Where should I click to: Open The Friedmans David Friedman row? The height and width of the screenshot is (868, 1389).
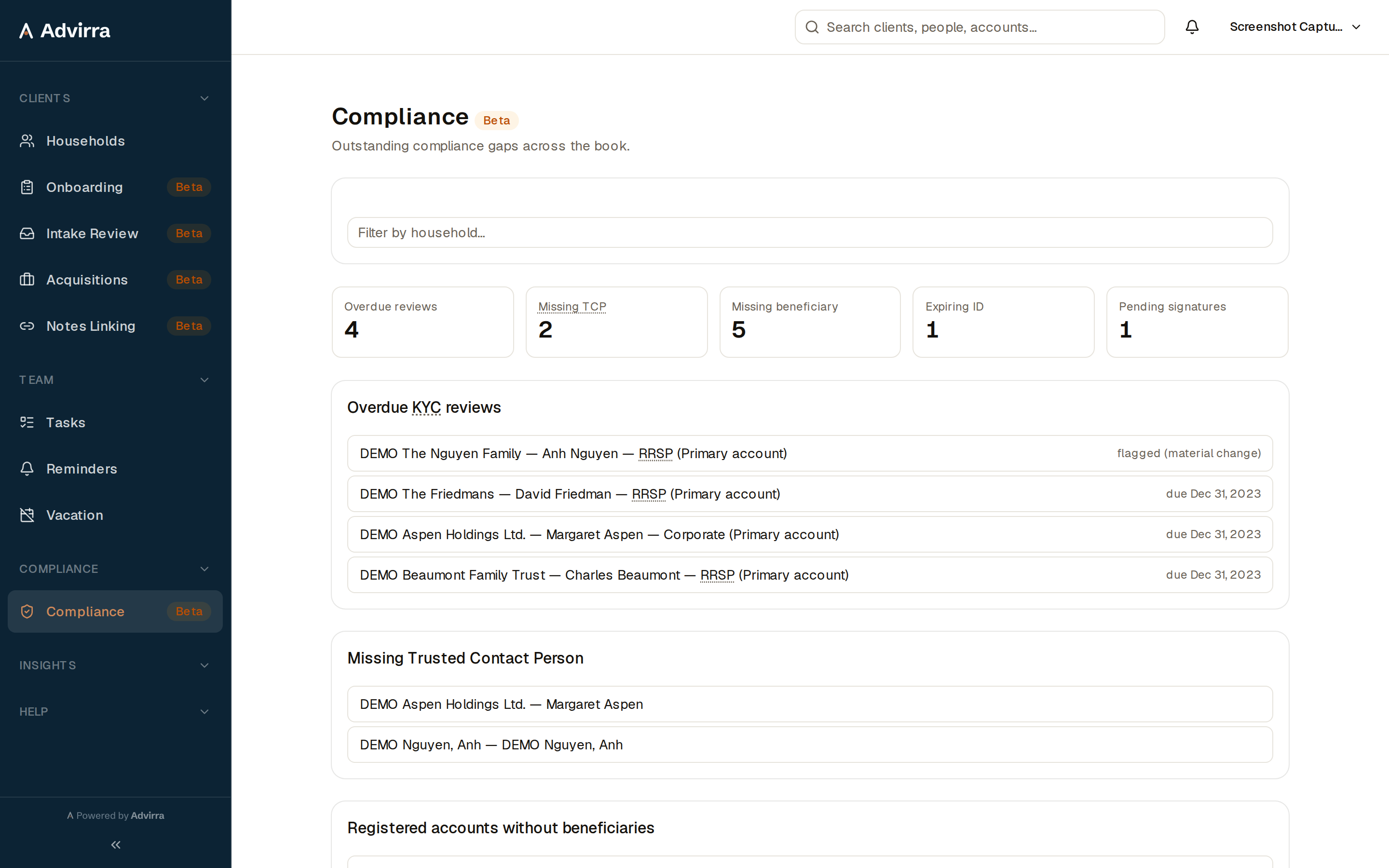pyautogui.click(x=810, y=494)
